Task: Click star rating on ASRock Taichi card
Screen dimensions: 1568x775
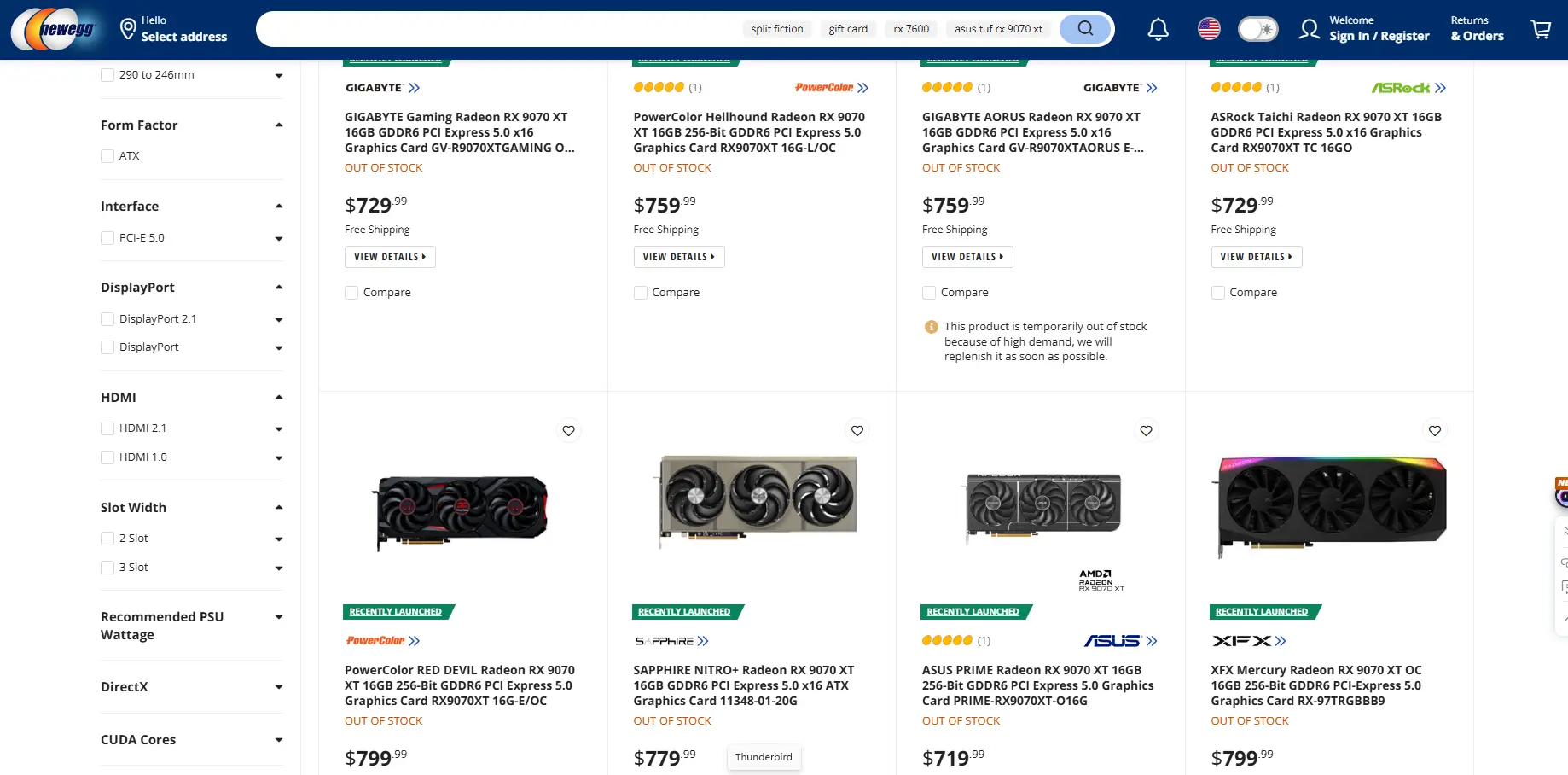Action: (x=1236, y=87)
